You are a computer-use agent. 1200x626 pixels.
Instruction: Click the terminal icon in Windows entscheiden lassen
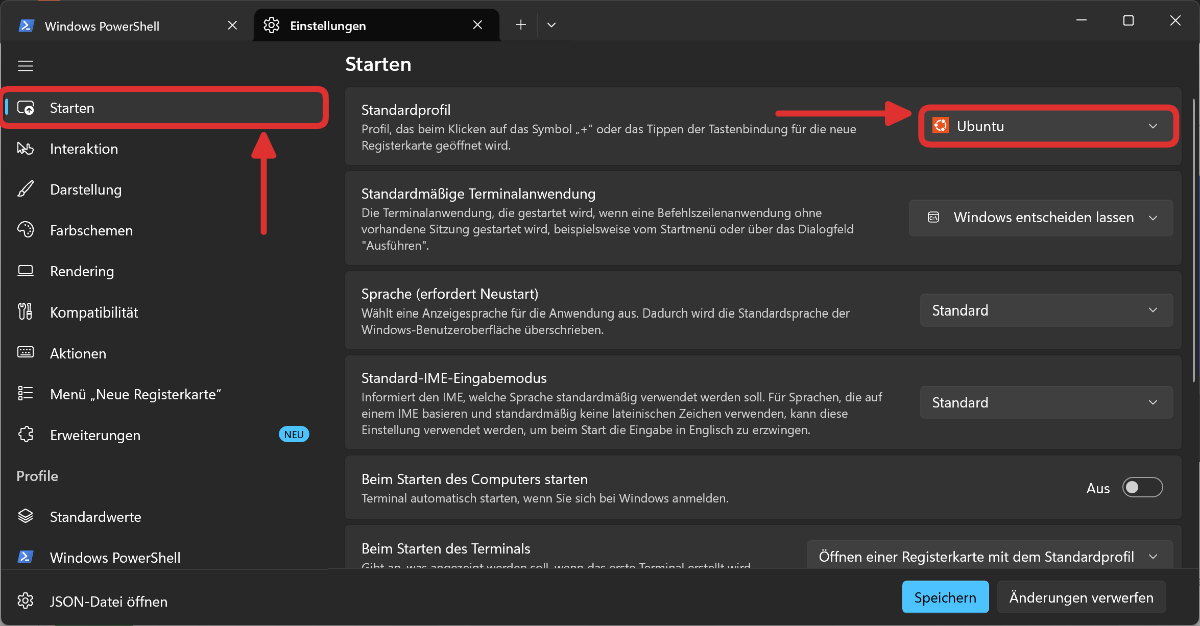click(x=933, y=218)
